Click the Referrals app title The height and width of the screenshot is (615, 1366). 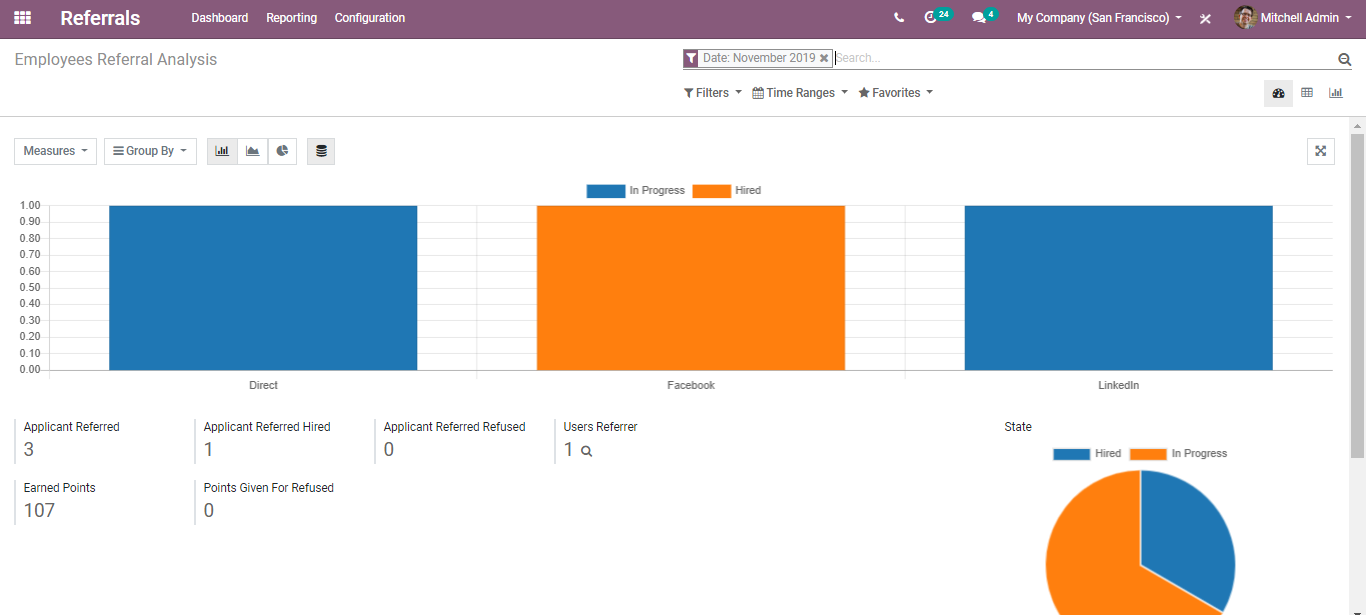tap(100, 18)
